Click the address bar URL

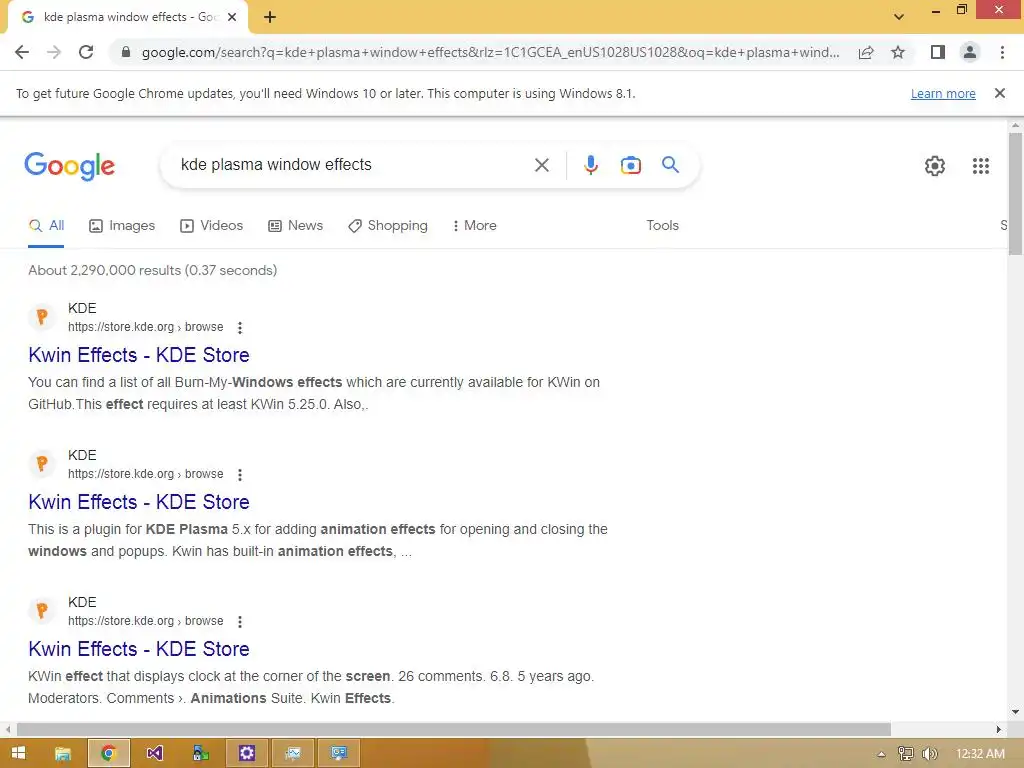pyautogui.click(x=490, y=52)
